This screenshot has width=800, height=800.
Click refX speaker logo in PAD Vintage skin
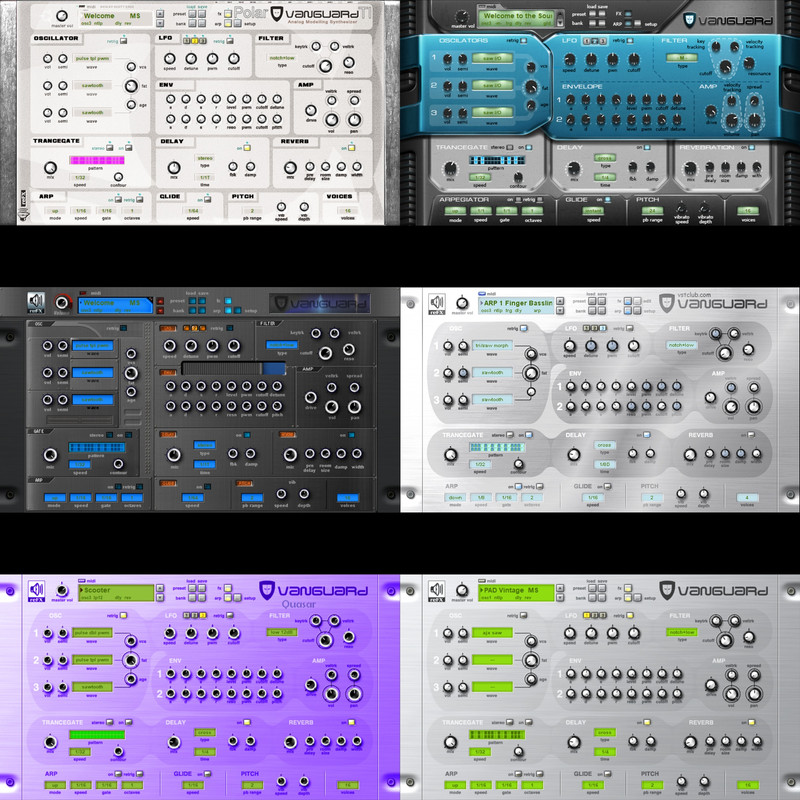tap(437, 591)
